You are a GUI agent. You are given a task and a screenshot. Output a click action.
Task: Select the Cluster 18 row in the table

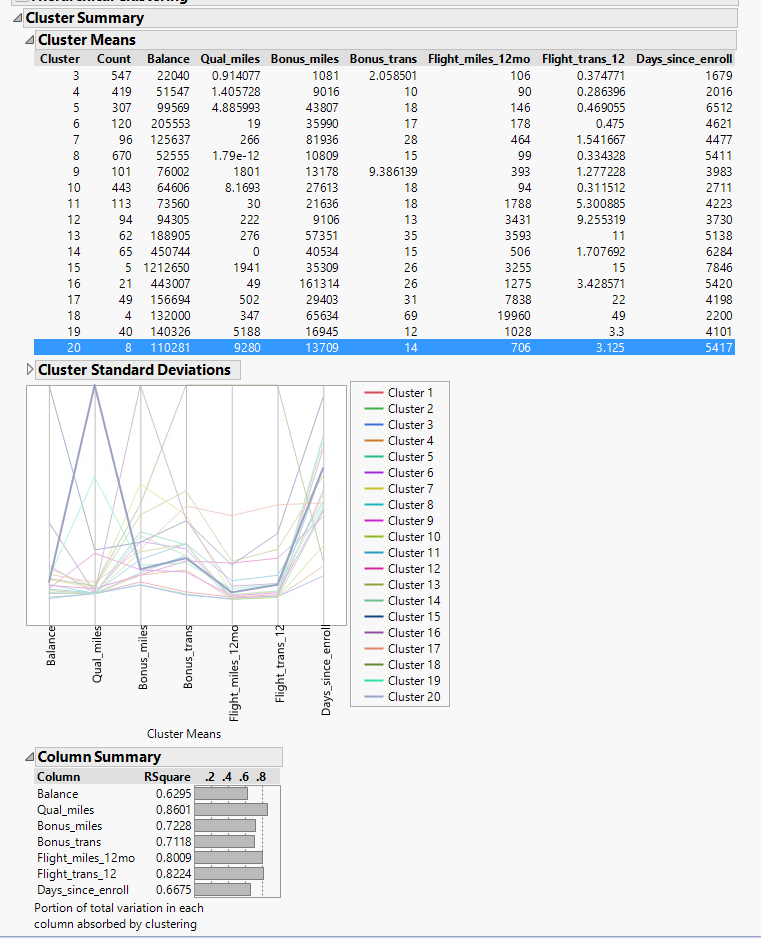click(384, 315)
